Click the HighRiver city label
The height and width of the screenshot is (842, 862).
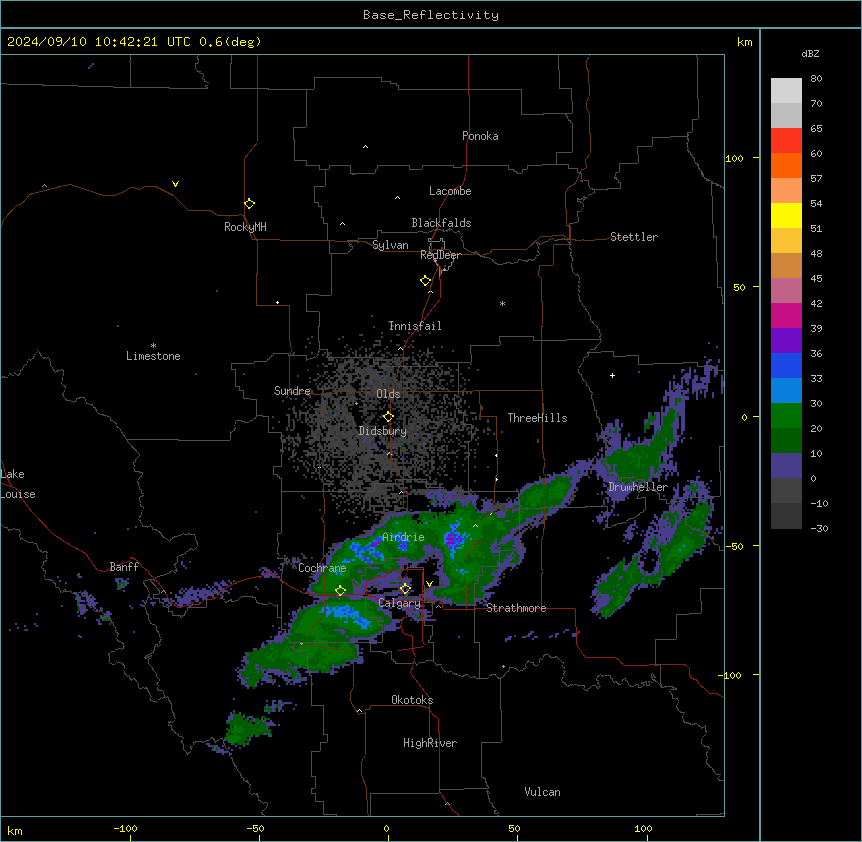click(x=430, y=743)
